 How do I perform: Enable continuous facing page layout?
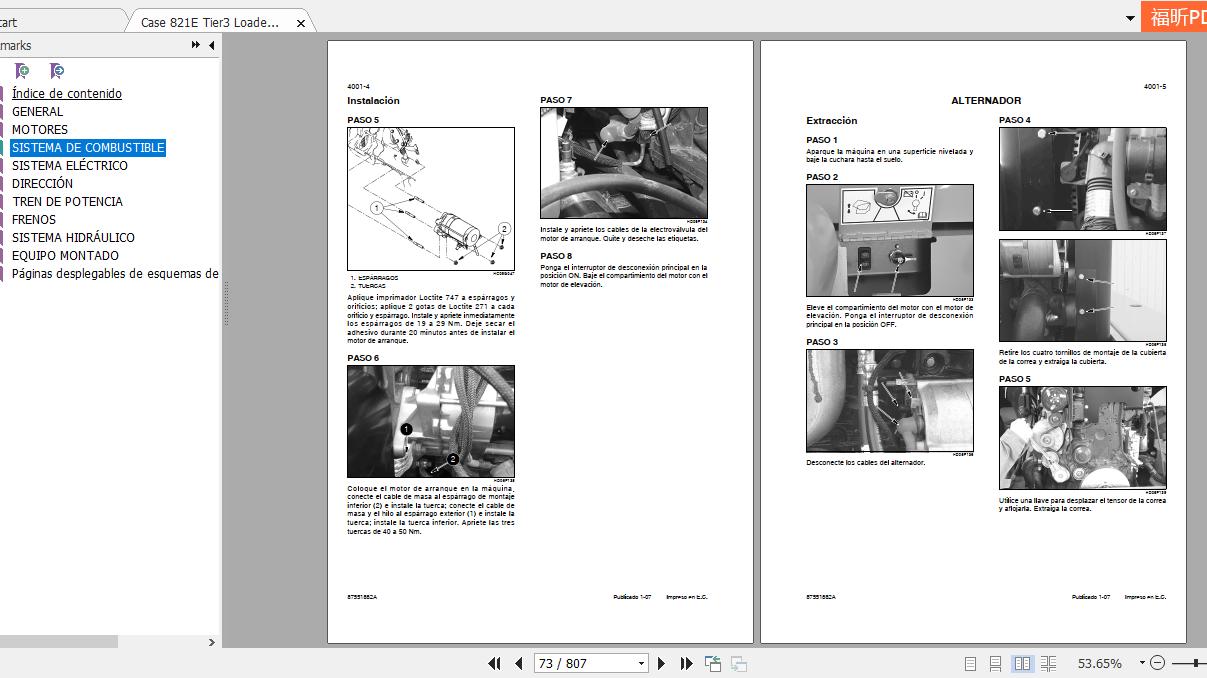pyautogui.click(x=1047, y=663)
